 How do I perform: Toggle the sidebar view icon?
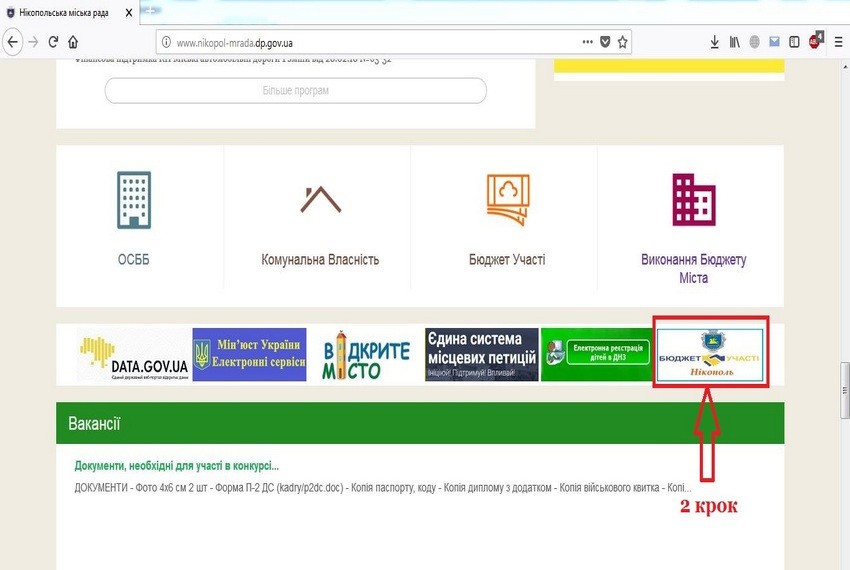794,42
